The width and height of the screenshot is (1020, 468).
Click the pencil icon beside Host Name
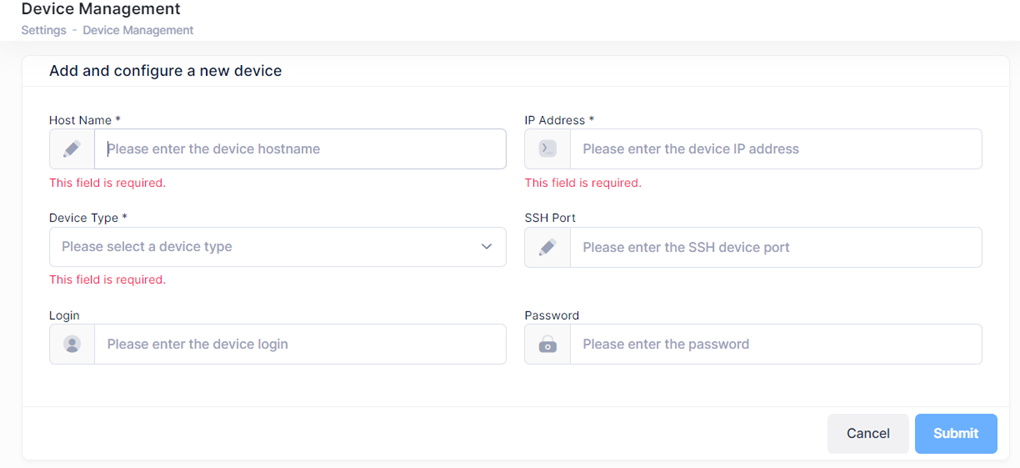72,149
